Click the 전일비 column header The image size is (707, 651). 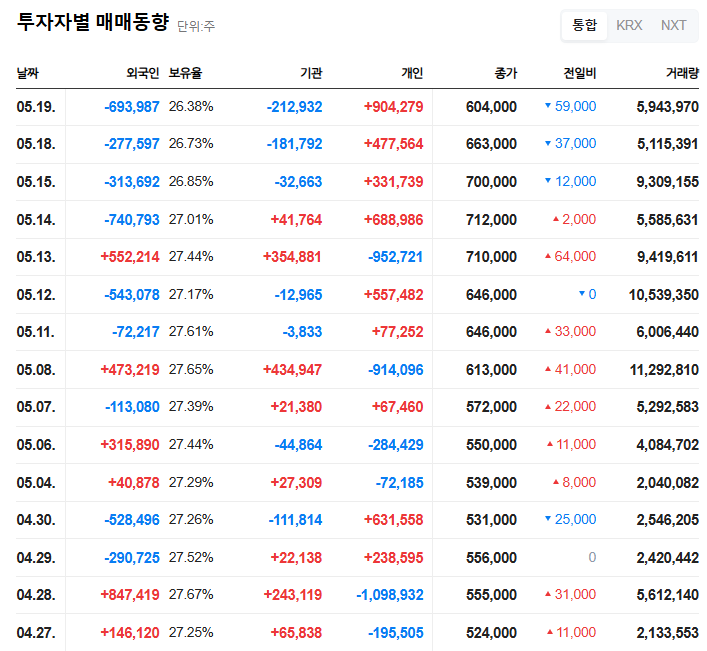pos(580,73)
